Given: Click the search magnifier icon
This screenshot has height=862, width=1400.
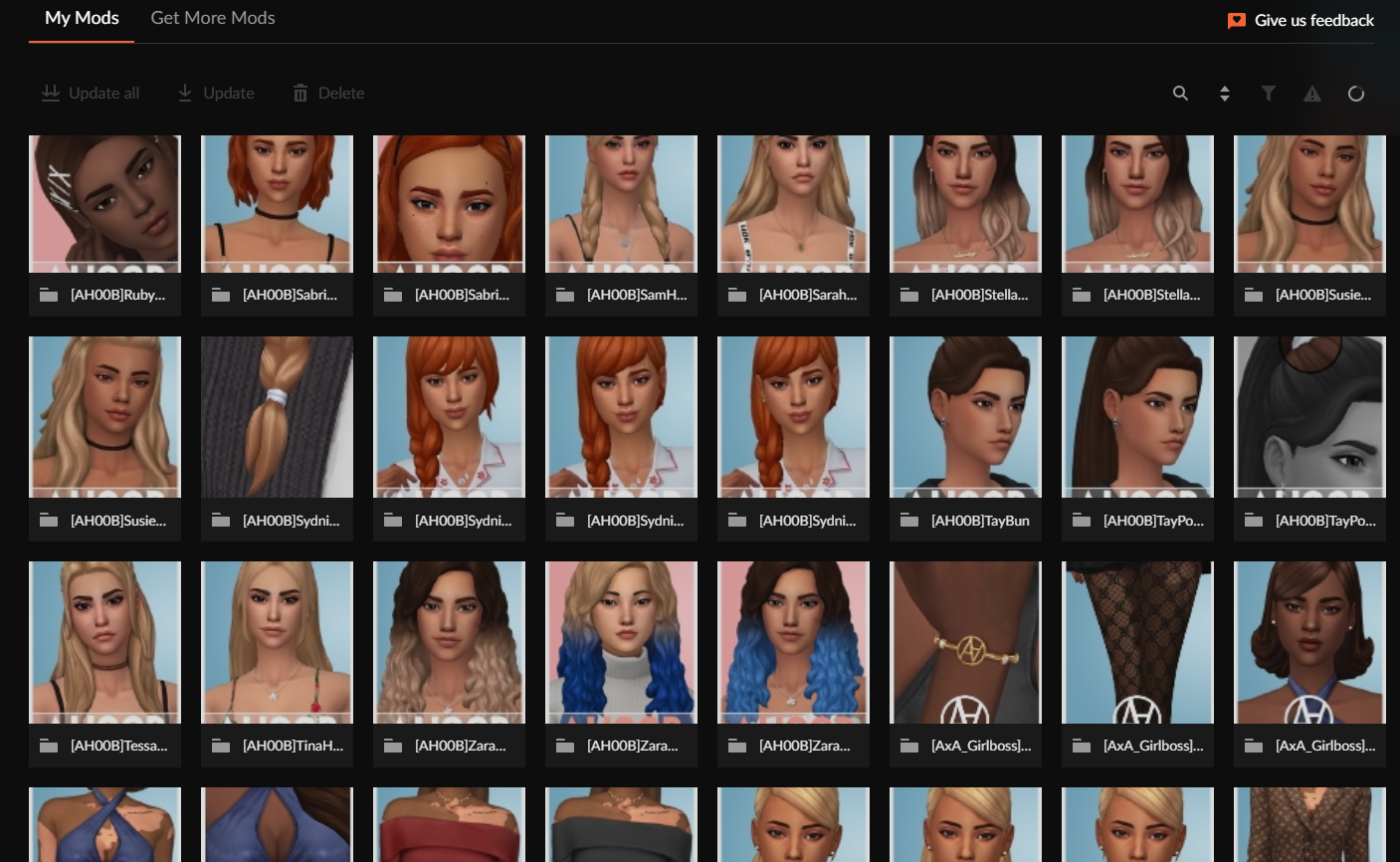Looking at the screenshot, I should 1180,94.
